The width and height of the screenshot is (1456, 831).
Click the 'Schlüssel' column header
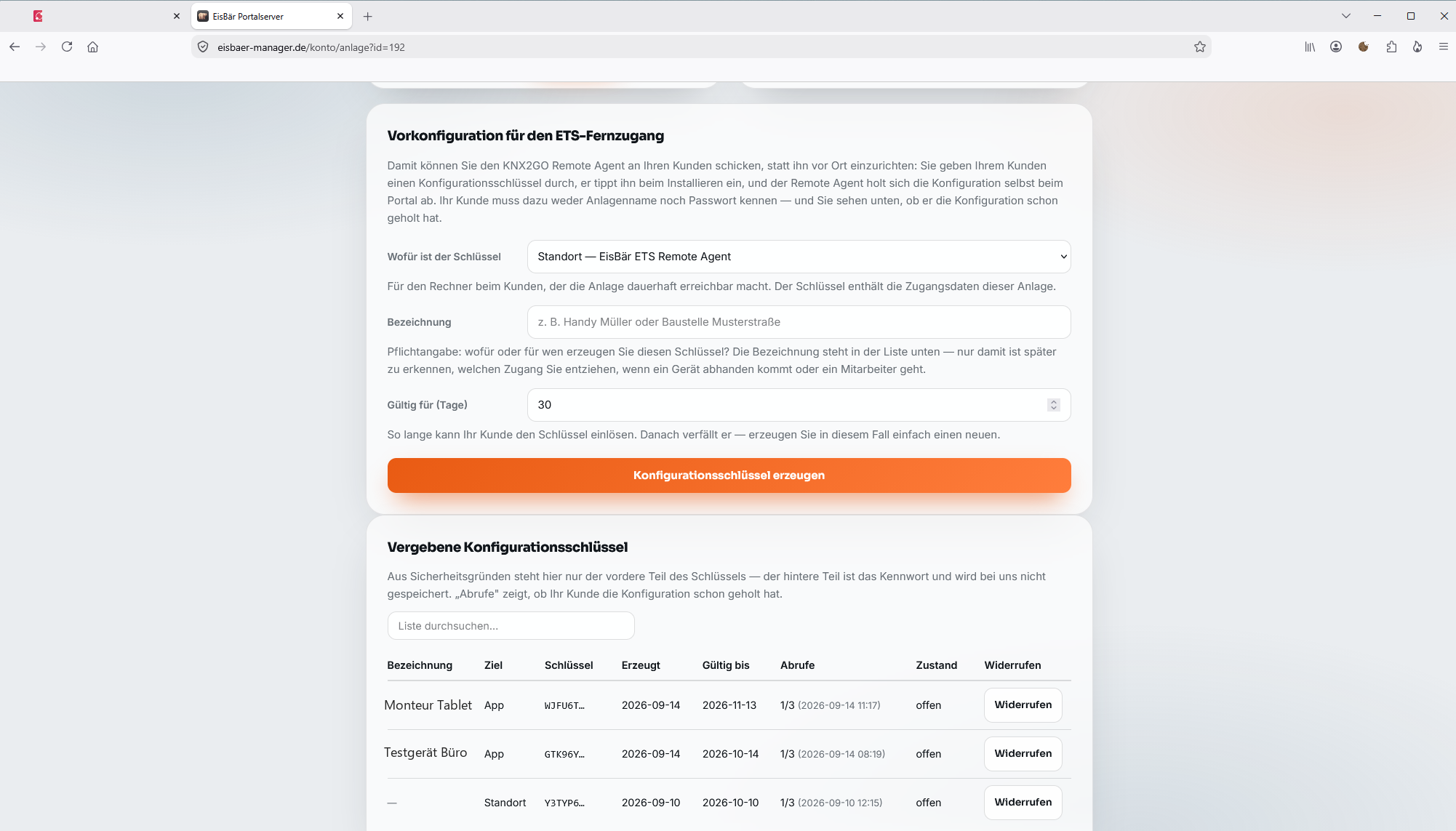pyautogui.click(x=569, y=665)
